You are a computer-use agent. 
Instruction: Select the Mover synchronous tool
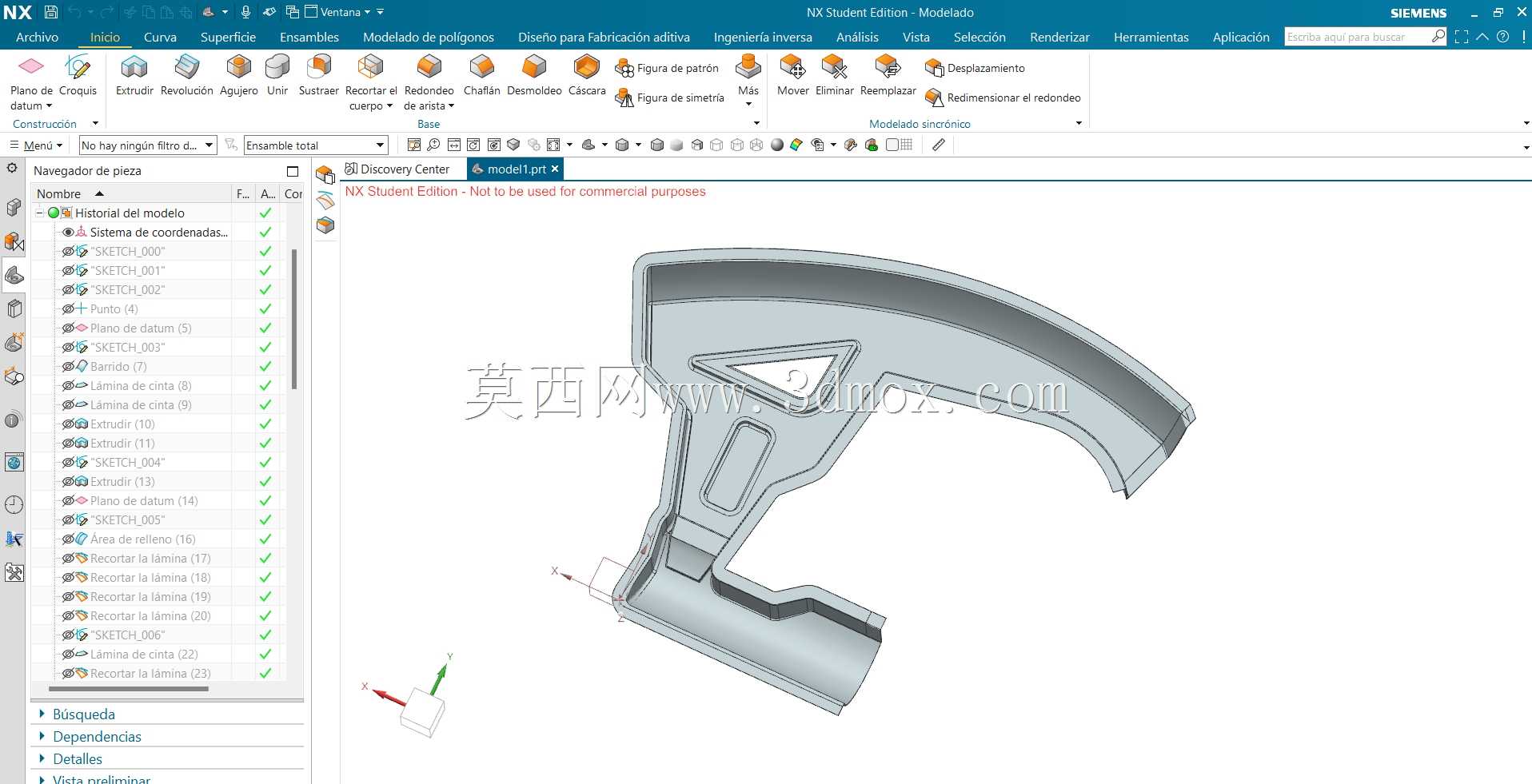792,75
